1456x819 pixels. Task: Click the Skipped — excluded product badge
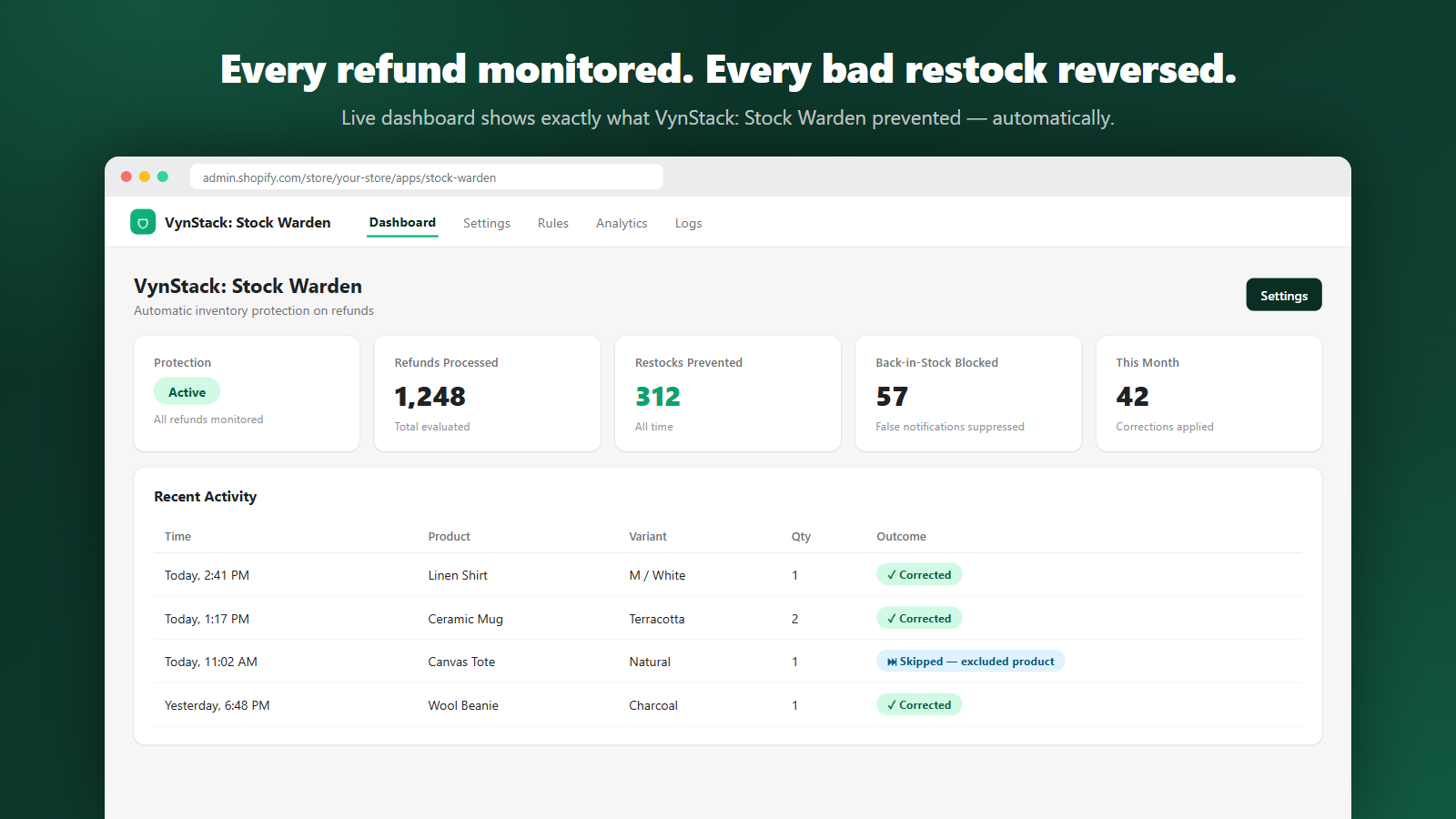(x=970, y=662)
